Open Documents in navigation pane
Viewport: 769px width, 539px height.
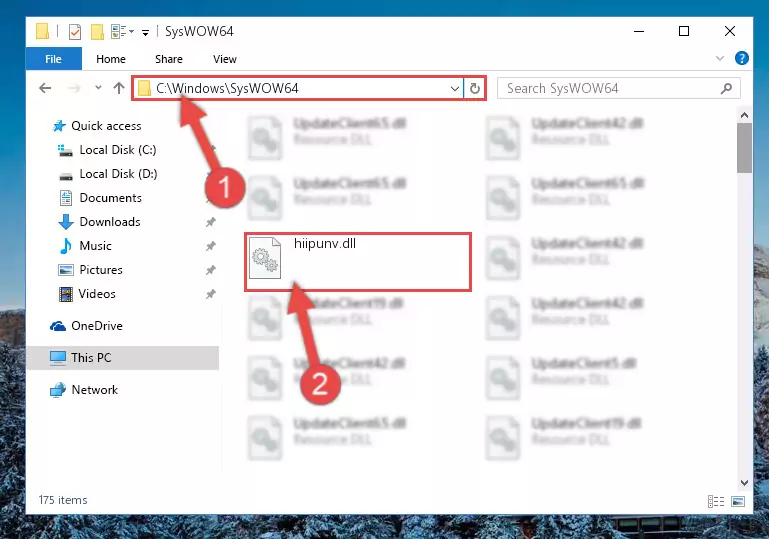click(110, 198)
